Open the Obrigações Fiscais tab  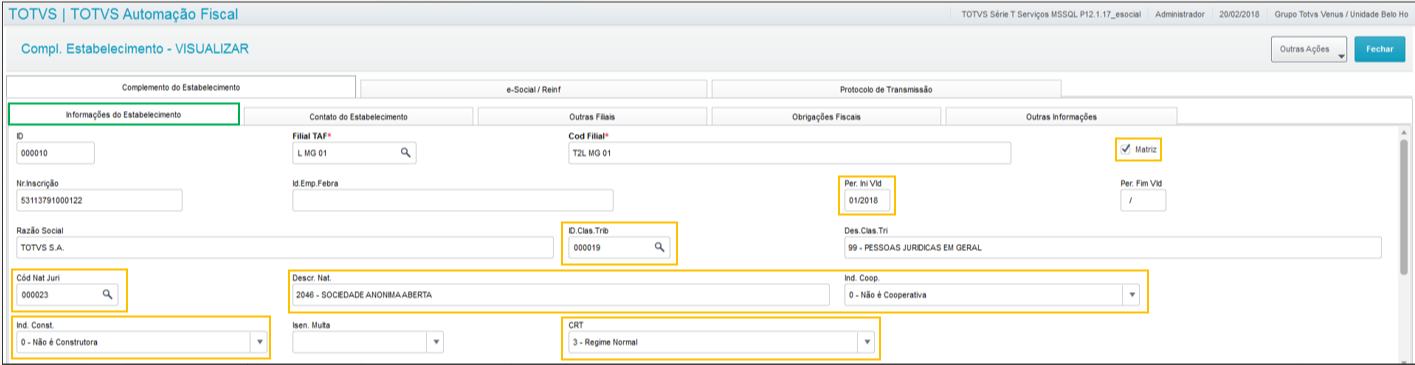click(826, 116)
